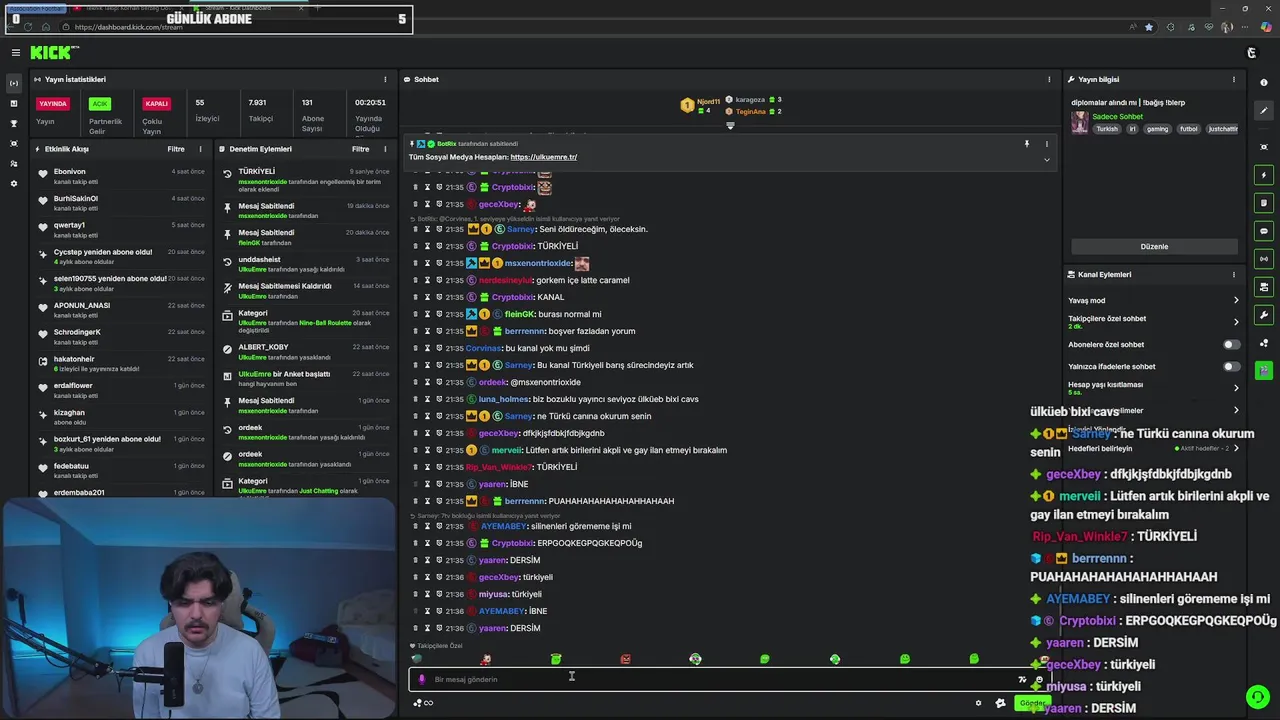Click Sadece Sohbet category link
This screenshot has height=720, width=1280.
[1117, 117]
